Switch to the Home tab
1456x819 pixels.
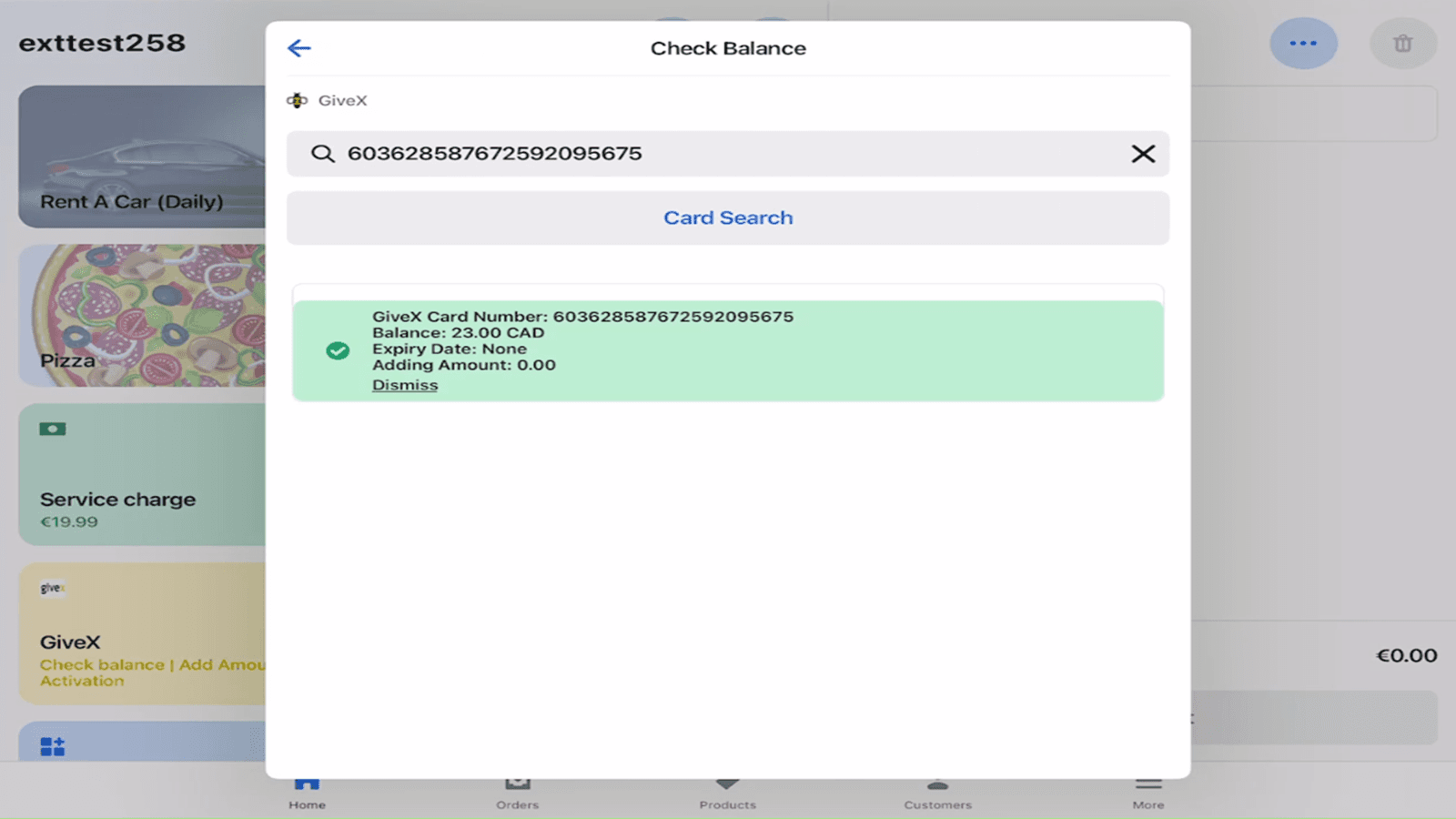click(307, 794)
